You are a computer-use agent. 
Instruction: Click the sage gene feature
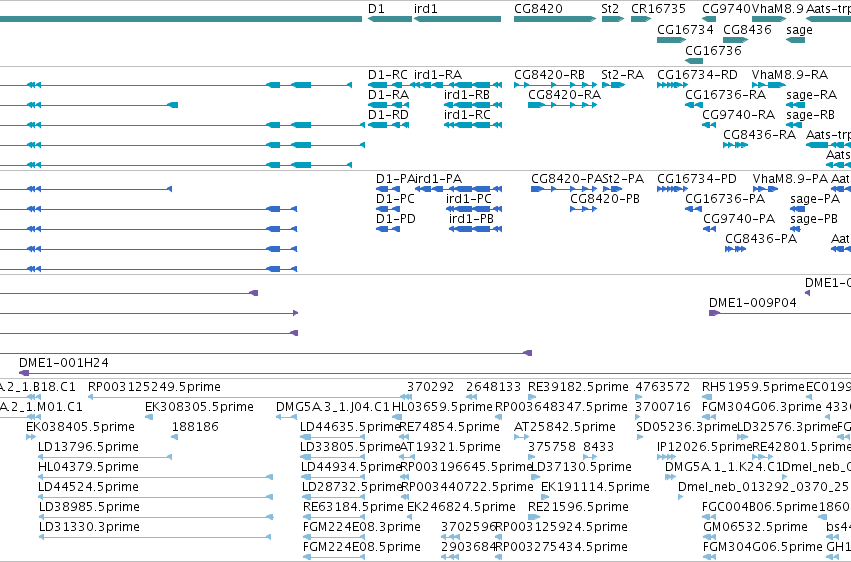(x=795, y=40)
